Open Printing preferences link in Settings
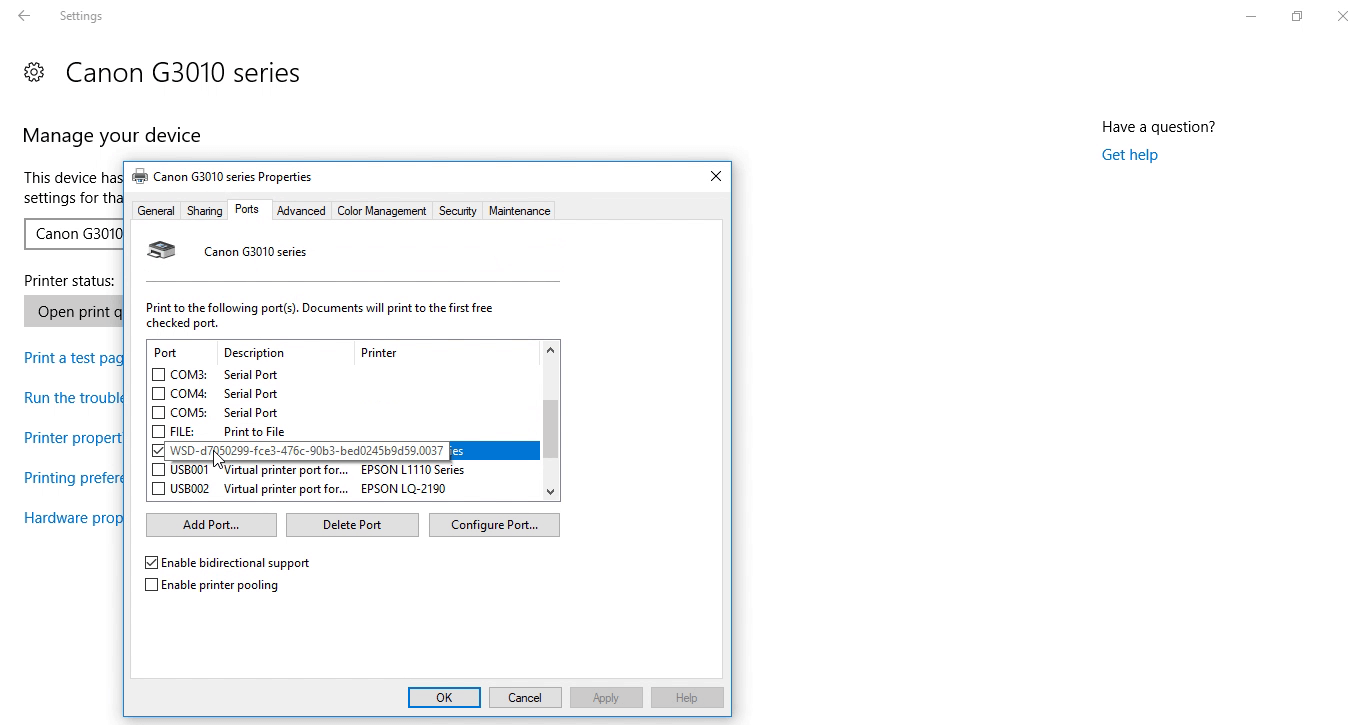 [x=74, y=478]
